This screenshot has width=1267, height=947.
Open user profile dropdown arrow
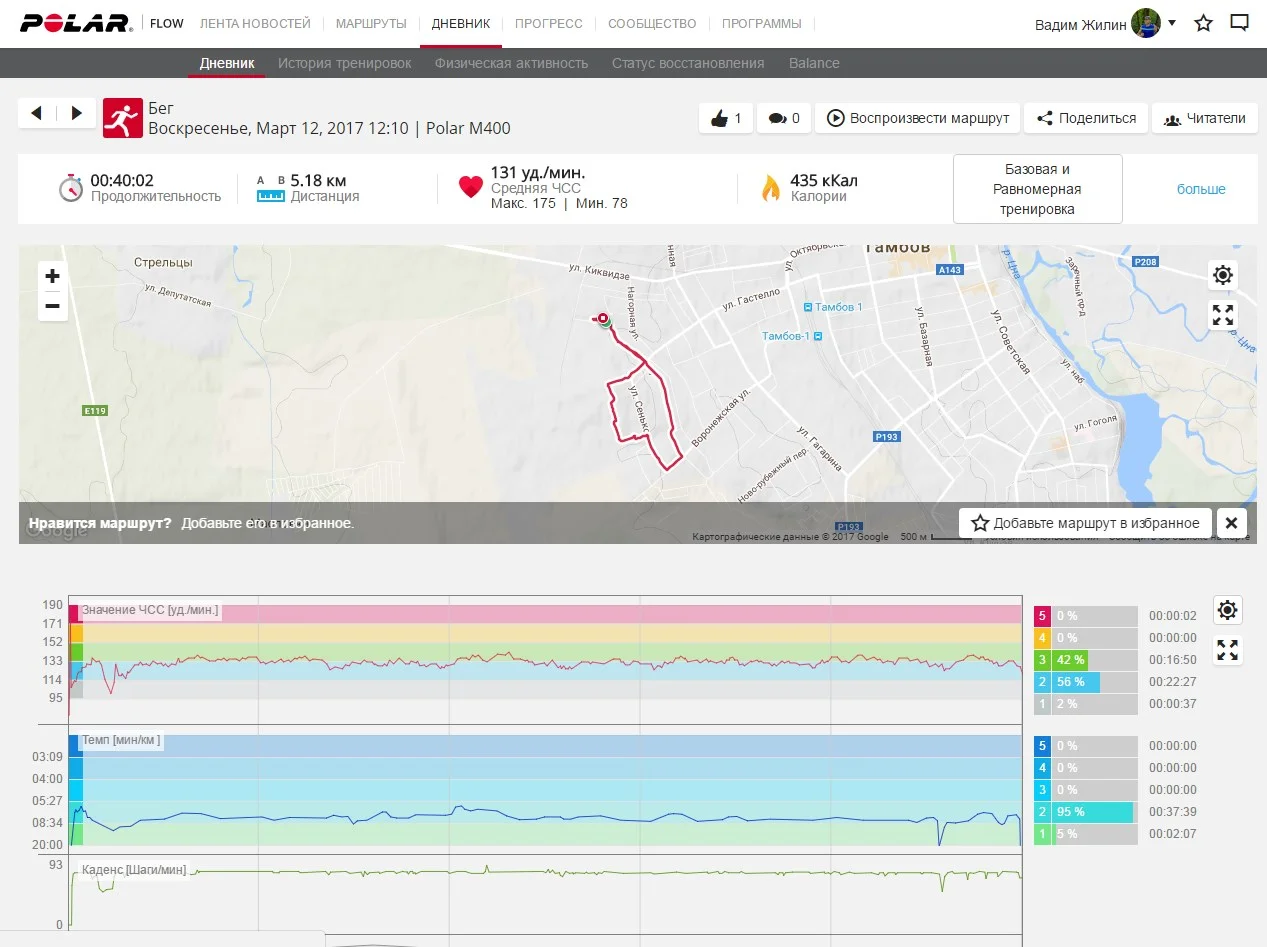[x=1172, y=22]
